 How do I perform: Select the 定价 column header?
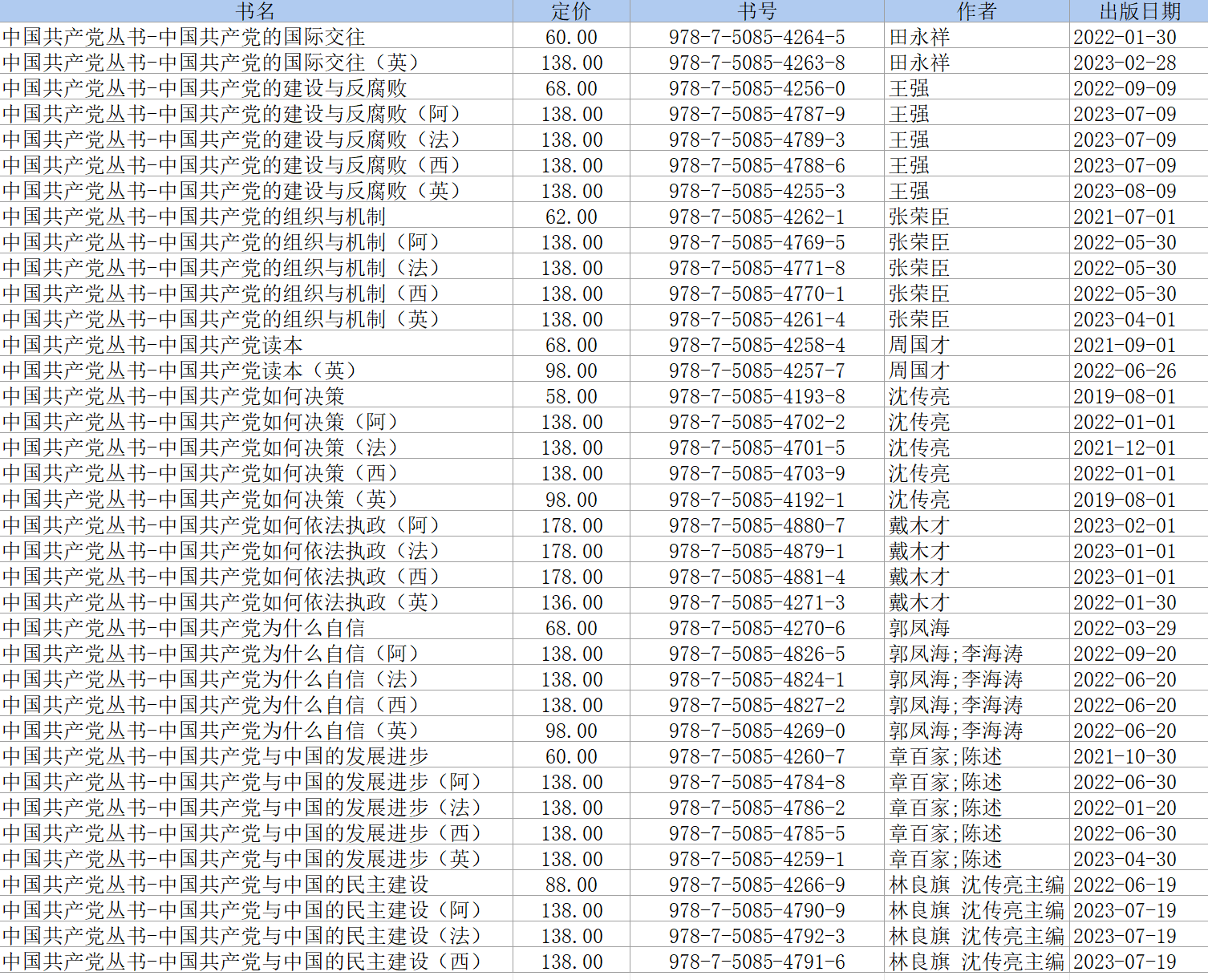pos(571,11)
